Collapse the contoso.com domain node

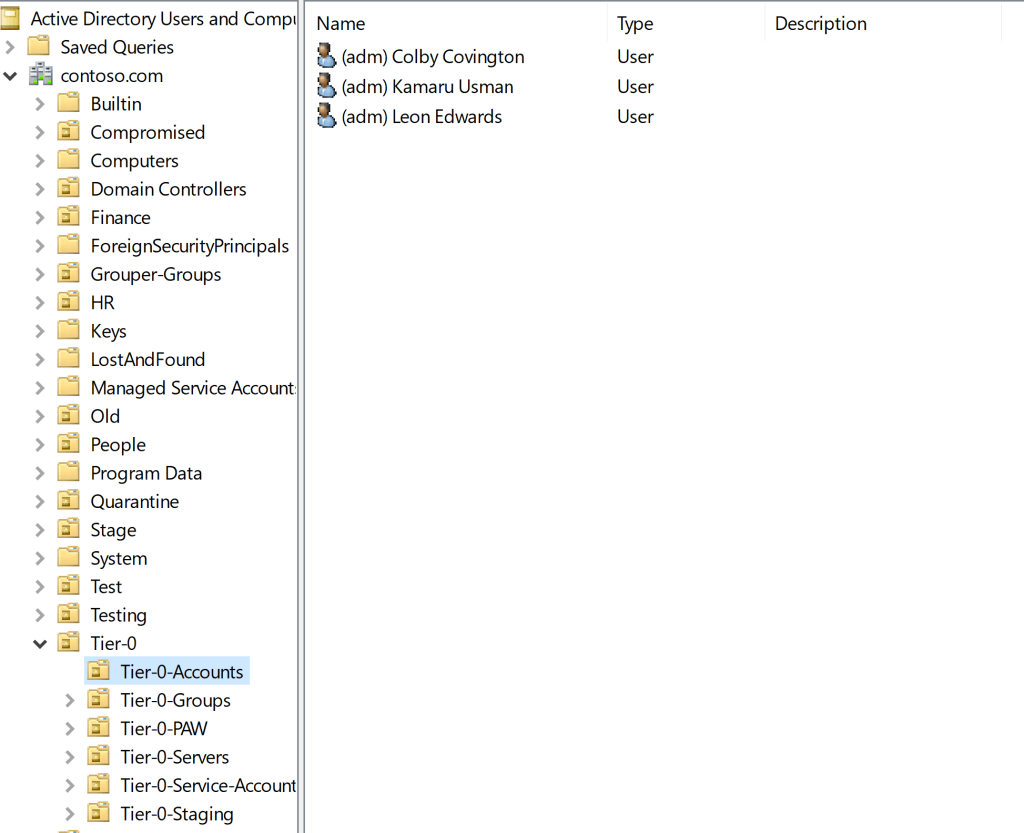click(10, 76)
